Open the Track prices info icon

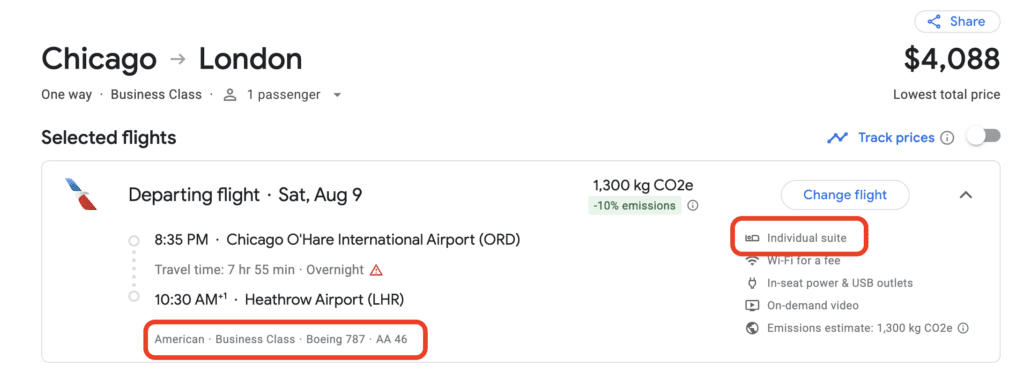tap(947, 138)
